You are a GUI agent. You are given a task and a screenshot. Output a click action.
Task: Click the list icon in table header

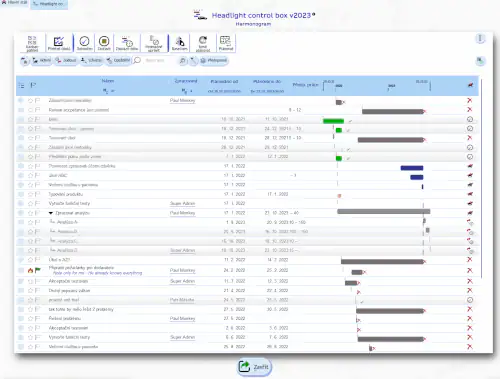pyautogui.click(x=22, y=86)
